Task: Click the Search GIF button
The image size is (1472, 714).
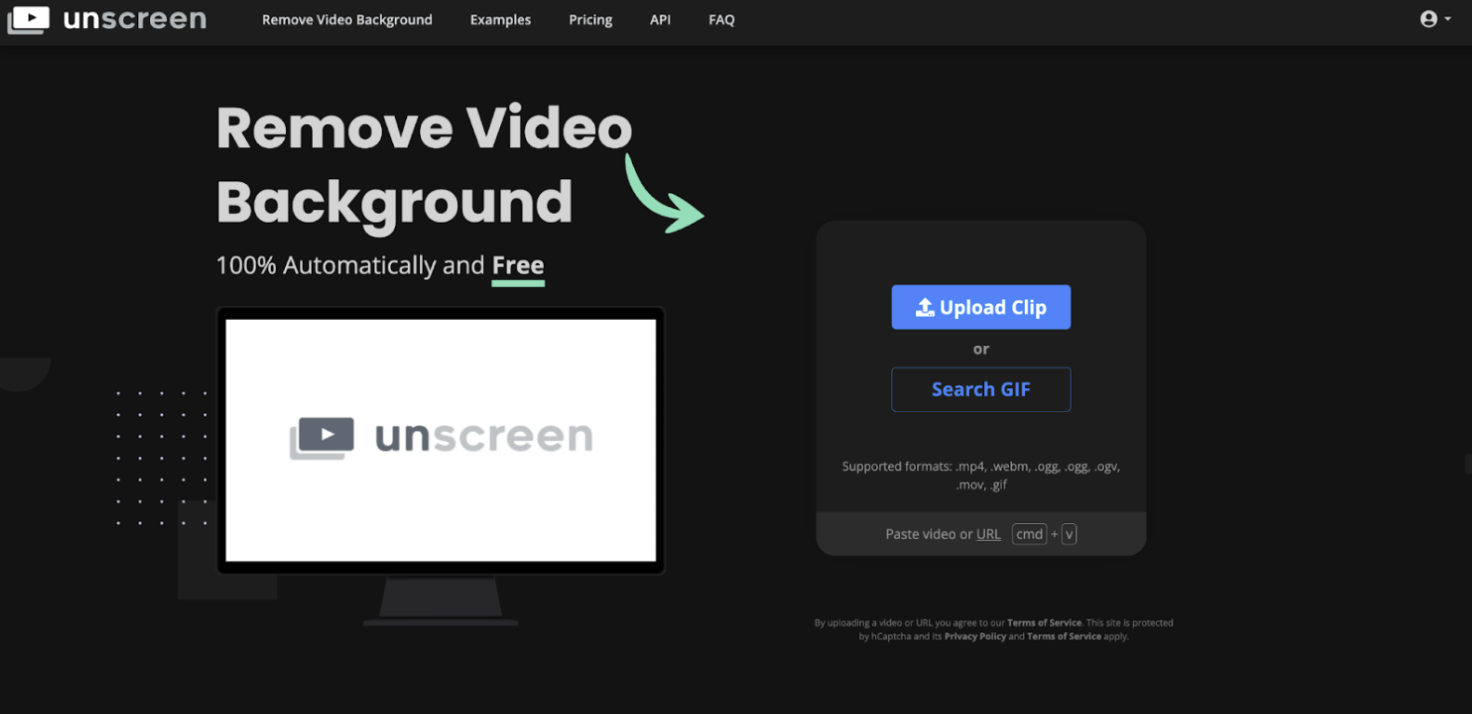Action: tap(981, 389)
